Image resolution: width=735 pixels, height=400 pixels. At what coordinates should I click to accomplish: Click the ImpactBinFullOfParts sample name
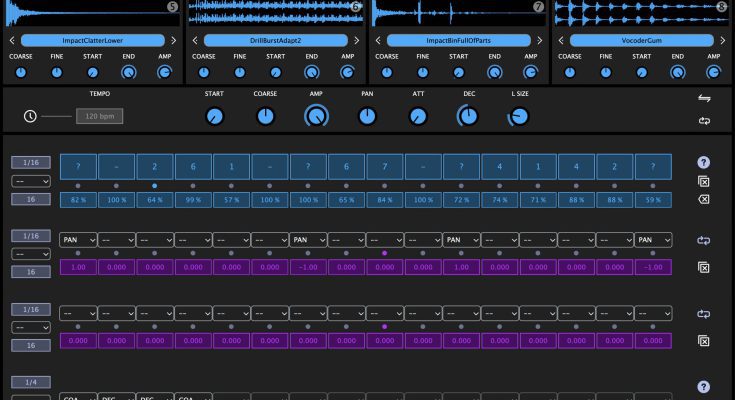pos(459,41)
